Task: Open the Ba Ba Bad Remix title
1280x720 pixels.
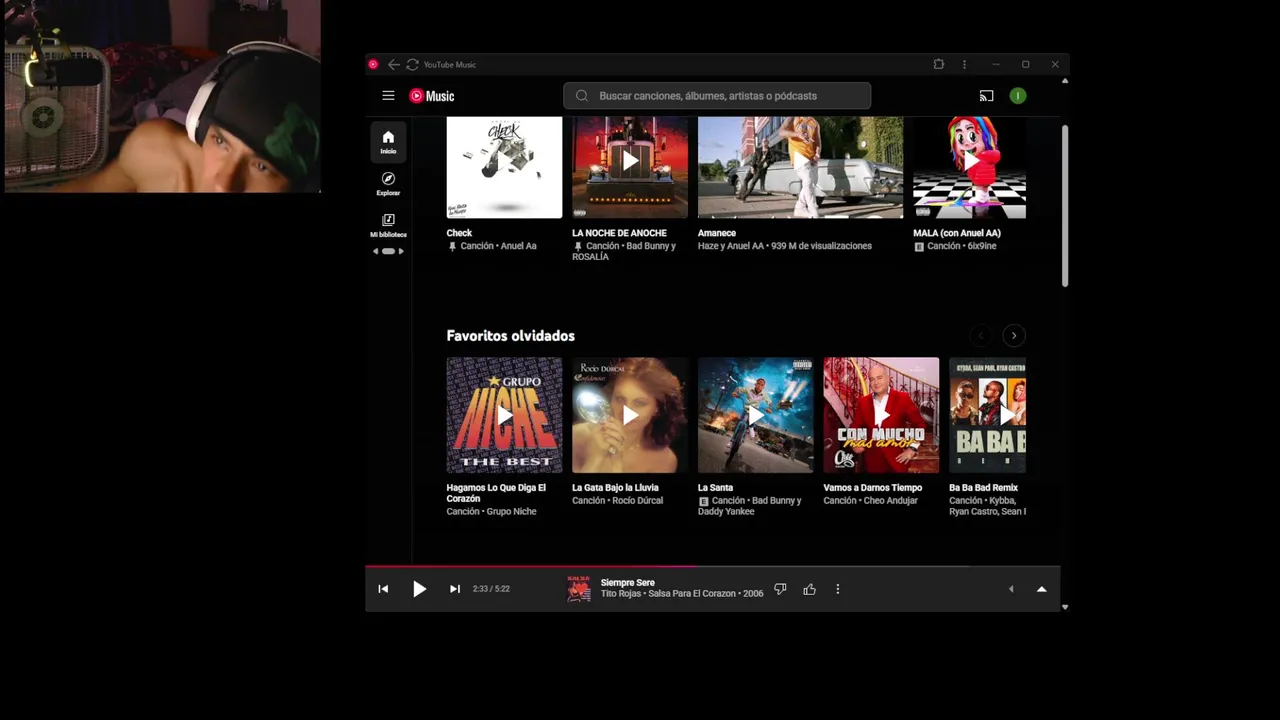Action: coord(983,488)
